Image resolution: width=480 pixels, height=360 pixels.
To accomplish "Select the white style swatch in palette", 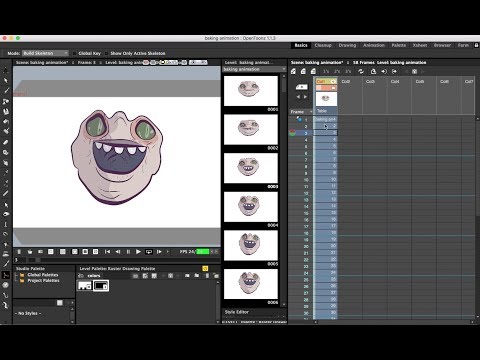I will coord(85,286).
